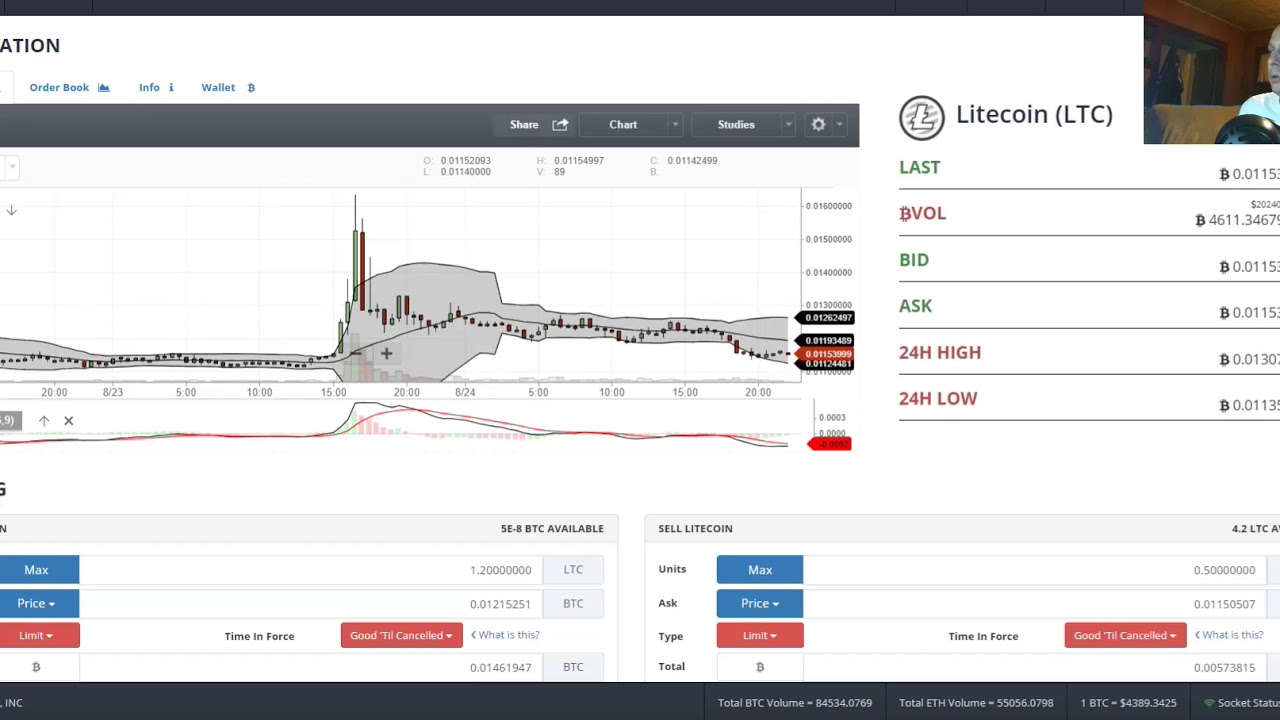Click the crosshair plus marker on chart

tap(386, 353)
